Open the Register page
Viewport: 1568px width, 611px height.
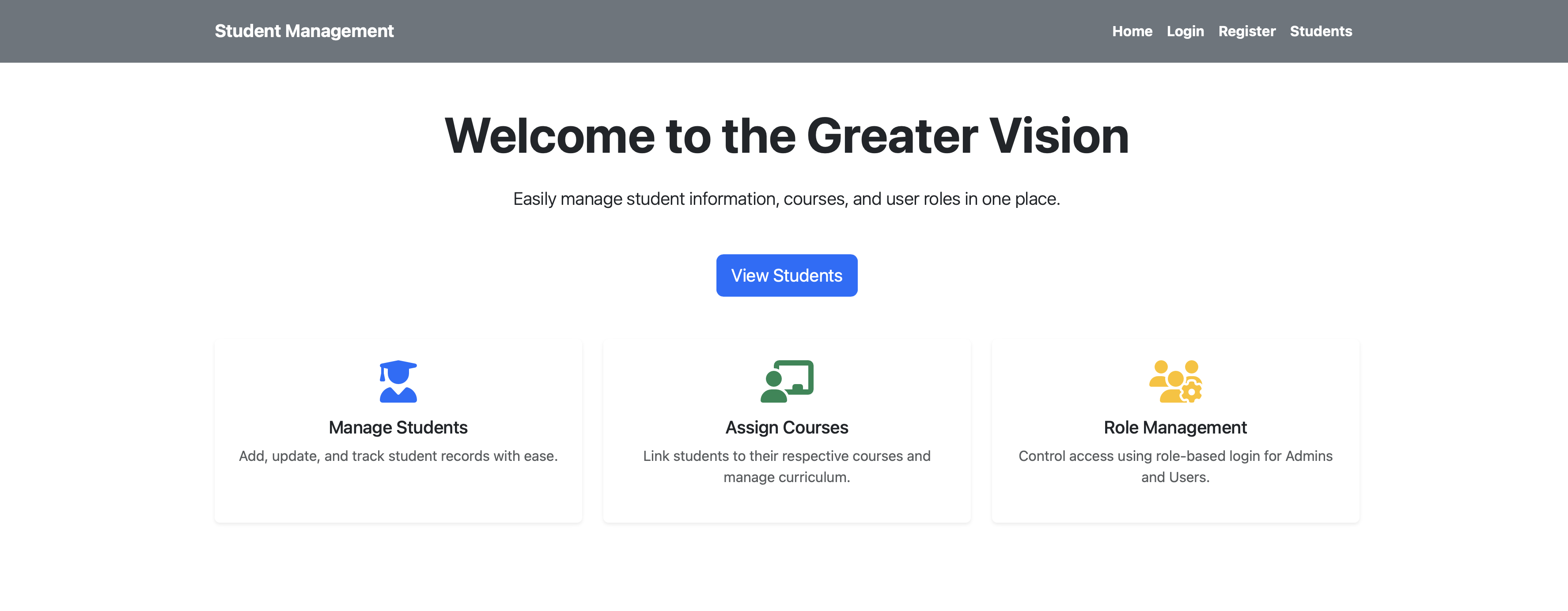point(1247,31)
